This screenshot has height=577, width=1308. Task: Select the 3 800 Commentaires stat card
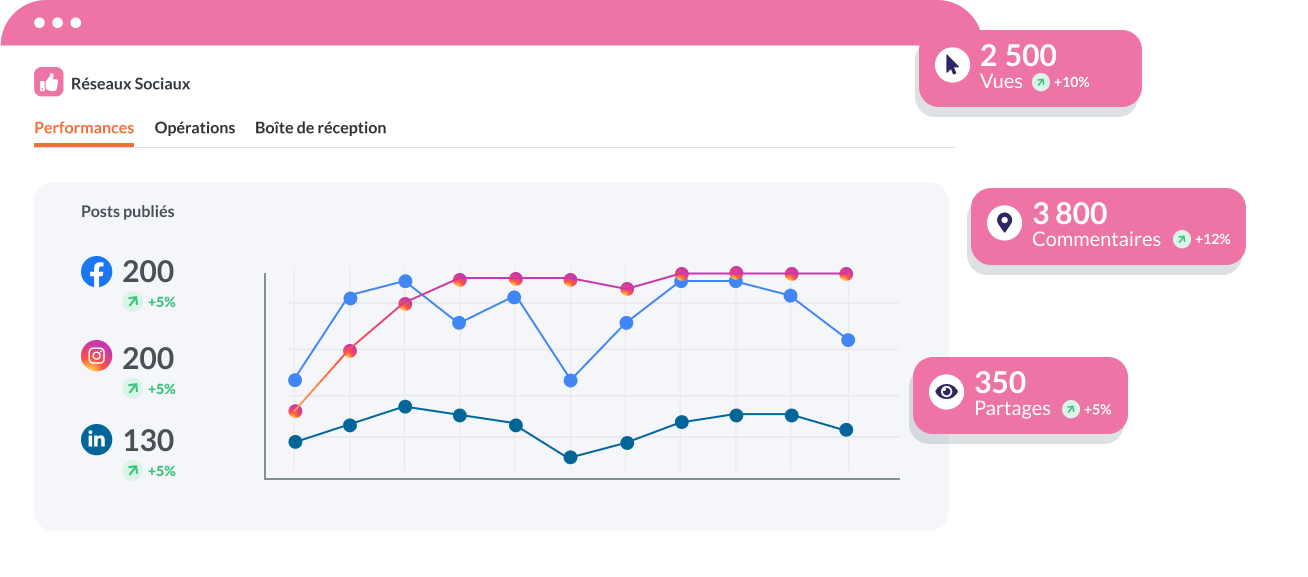[1108, 226]
